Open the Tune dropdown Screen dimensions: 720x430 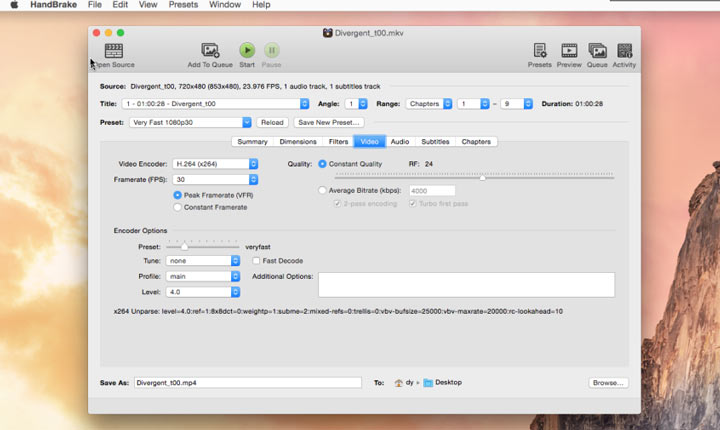tap(203, 261)
